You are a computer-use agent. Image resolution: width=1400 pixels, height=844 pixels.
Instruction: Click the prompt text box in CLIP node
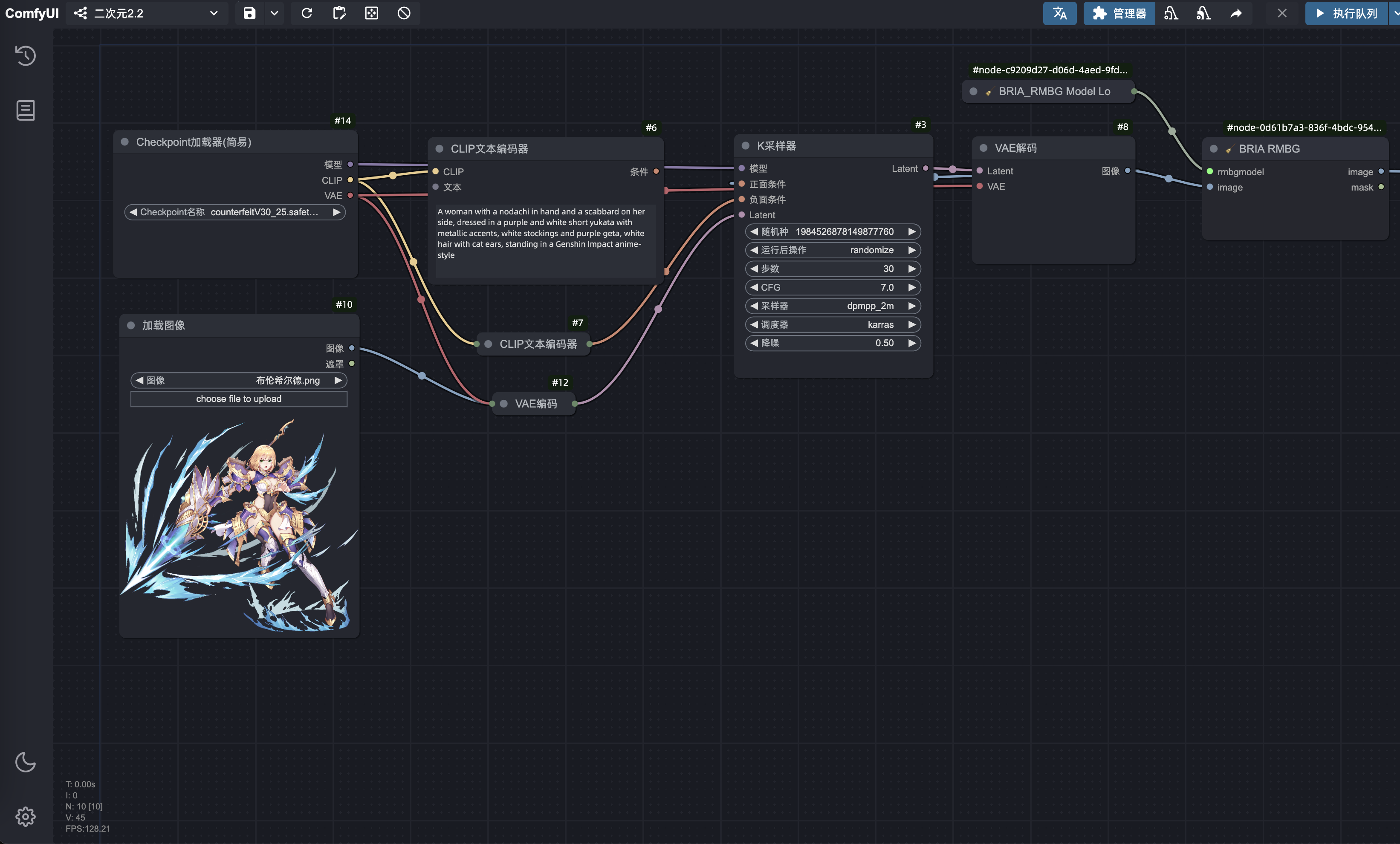(545, 241)
